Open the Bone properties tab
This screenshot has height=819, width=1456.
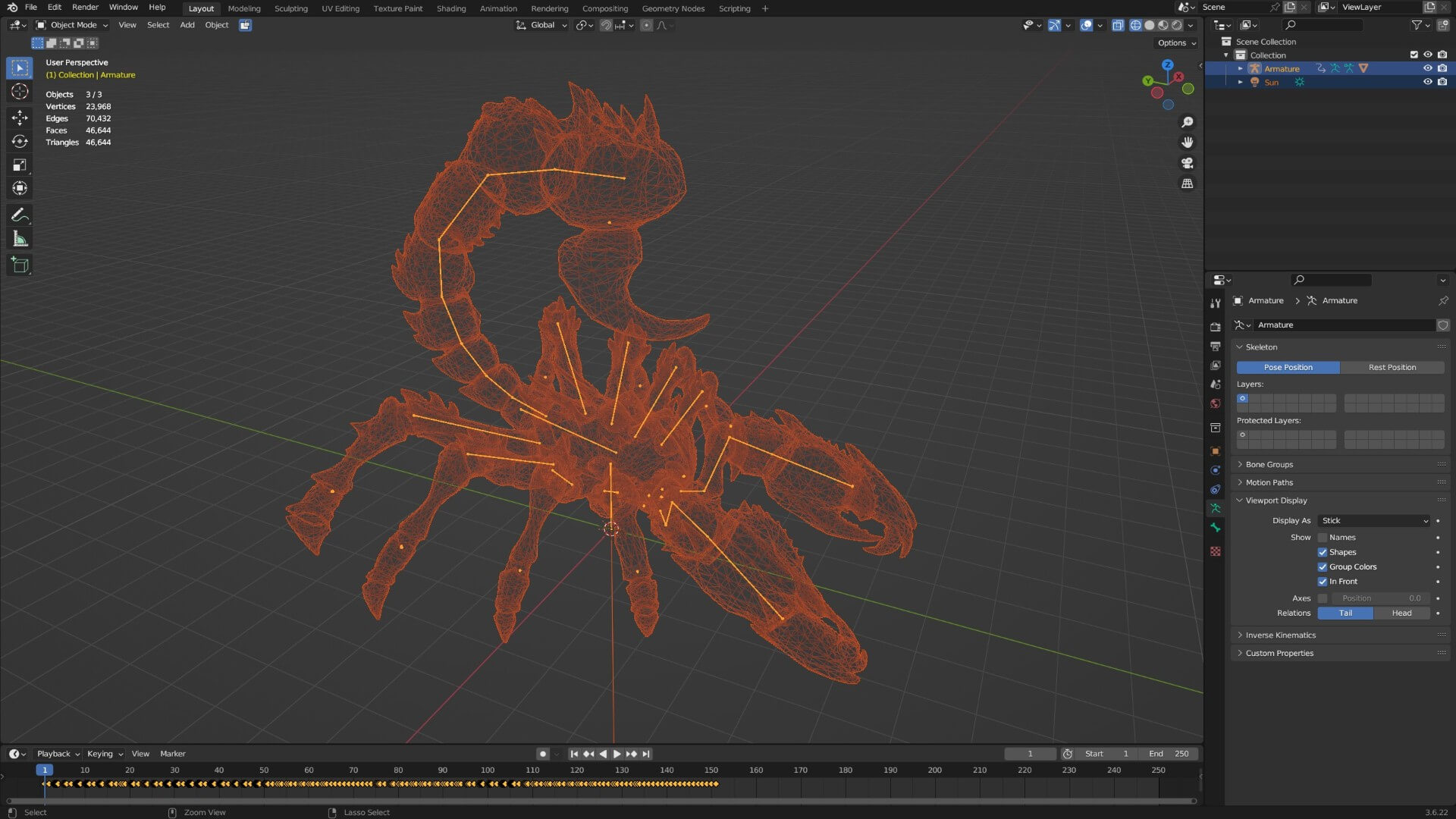pyautogui.click(x=1216, y=528)
